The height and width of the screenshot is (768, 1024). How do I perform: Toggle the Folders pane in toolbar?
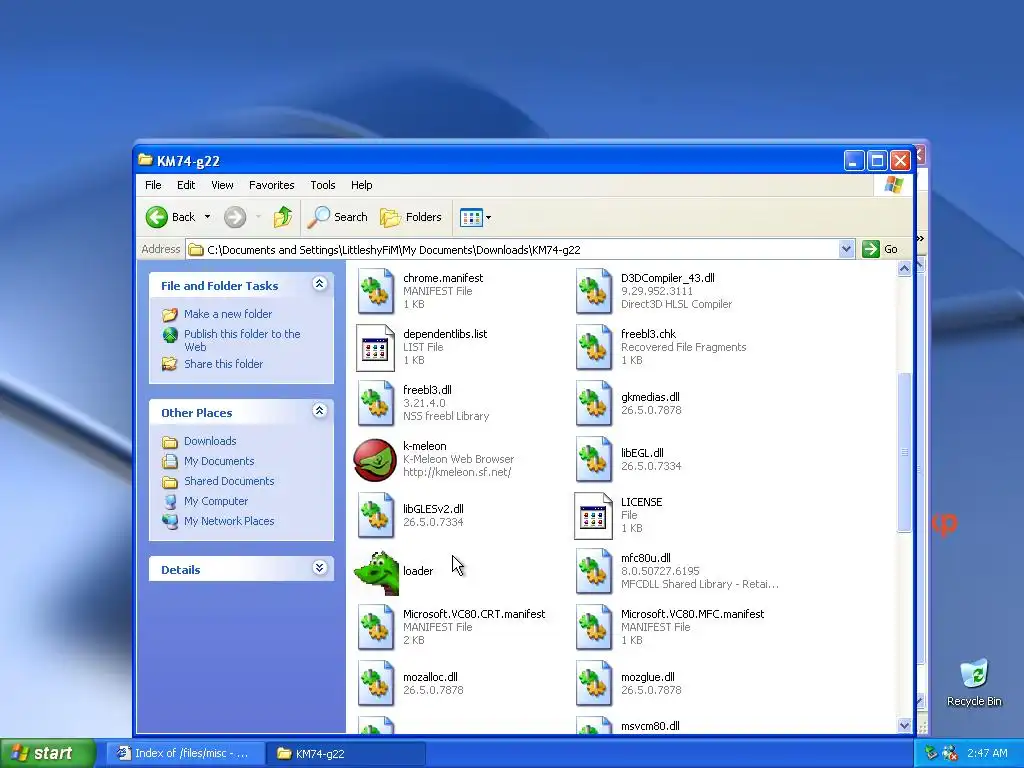point(411,217)
